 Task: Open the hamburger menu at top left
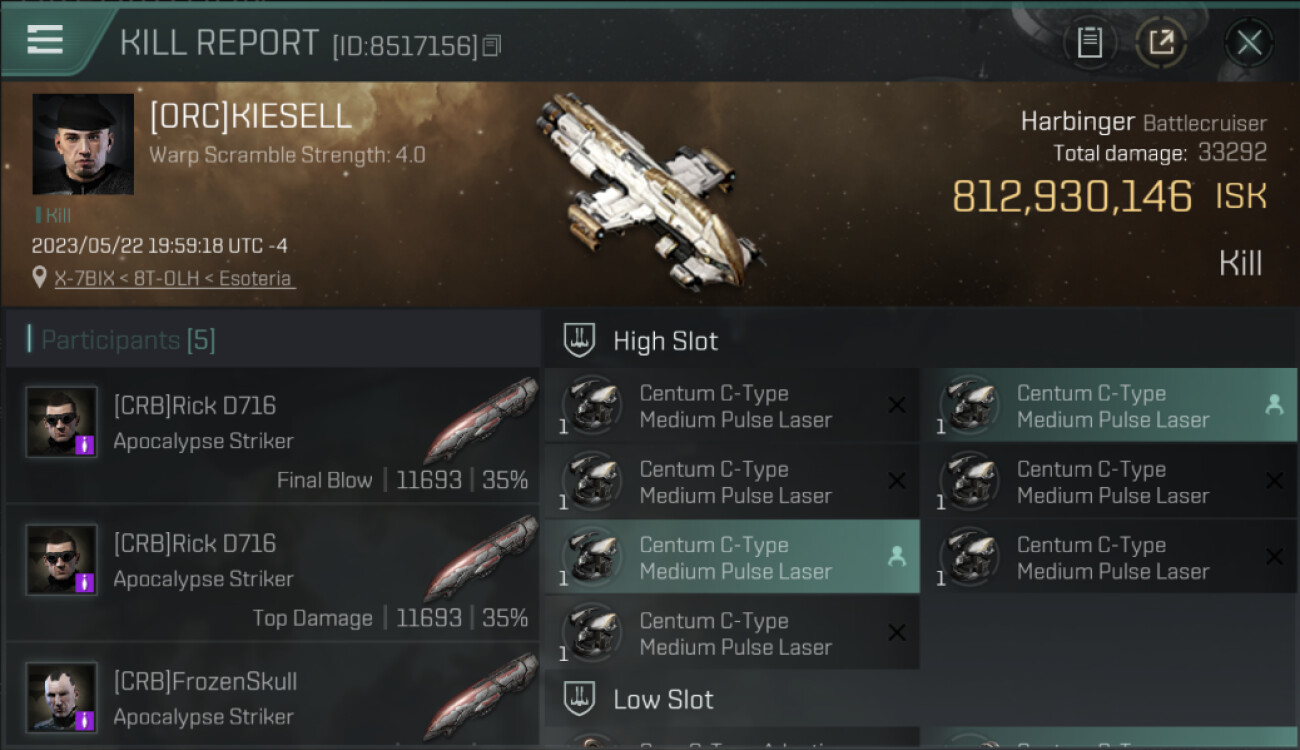(45, 40)
